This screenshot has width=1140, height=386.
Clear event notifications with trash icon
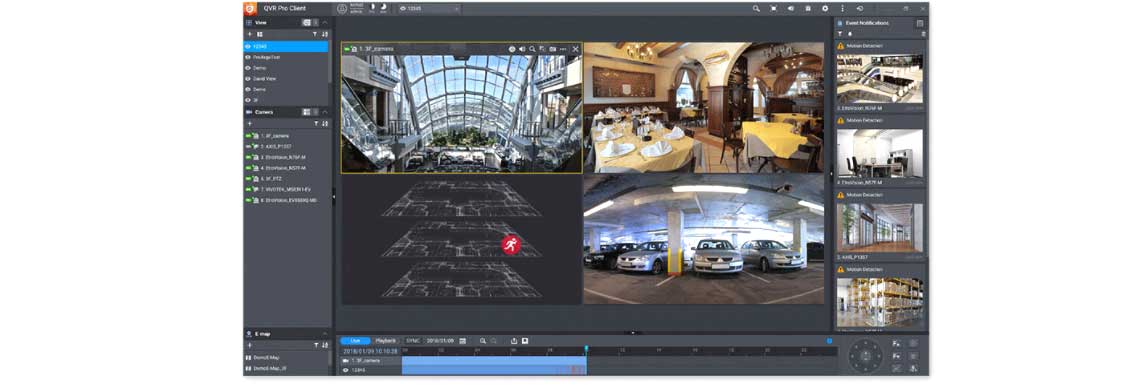point(923,34)
